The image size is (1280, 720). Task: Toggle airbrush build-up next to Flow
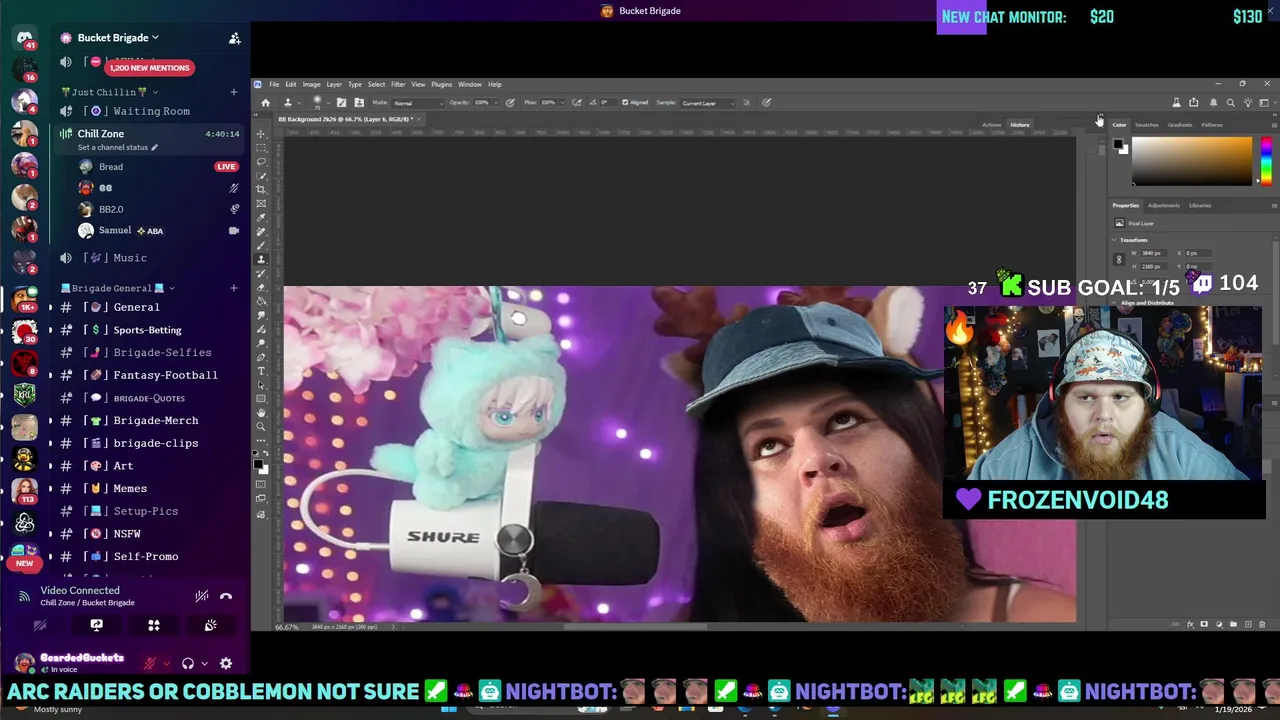tap(577, 102)
